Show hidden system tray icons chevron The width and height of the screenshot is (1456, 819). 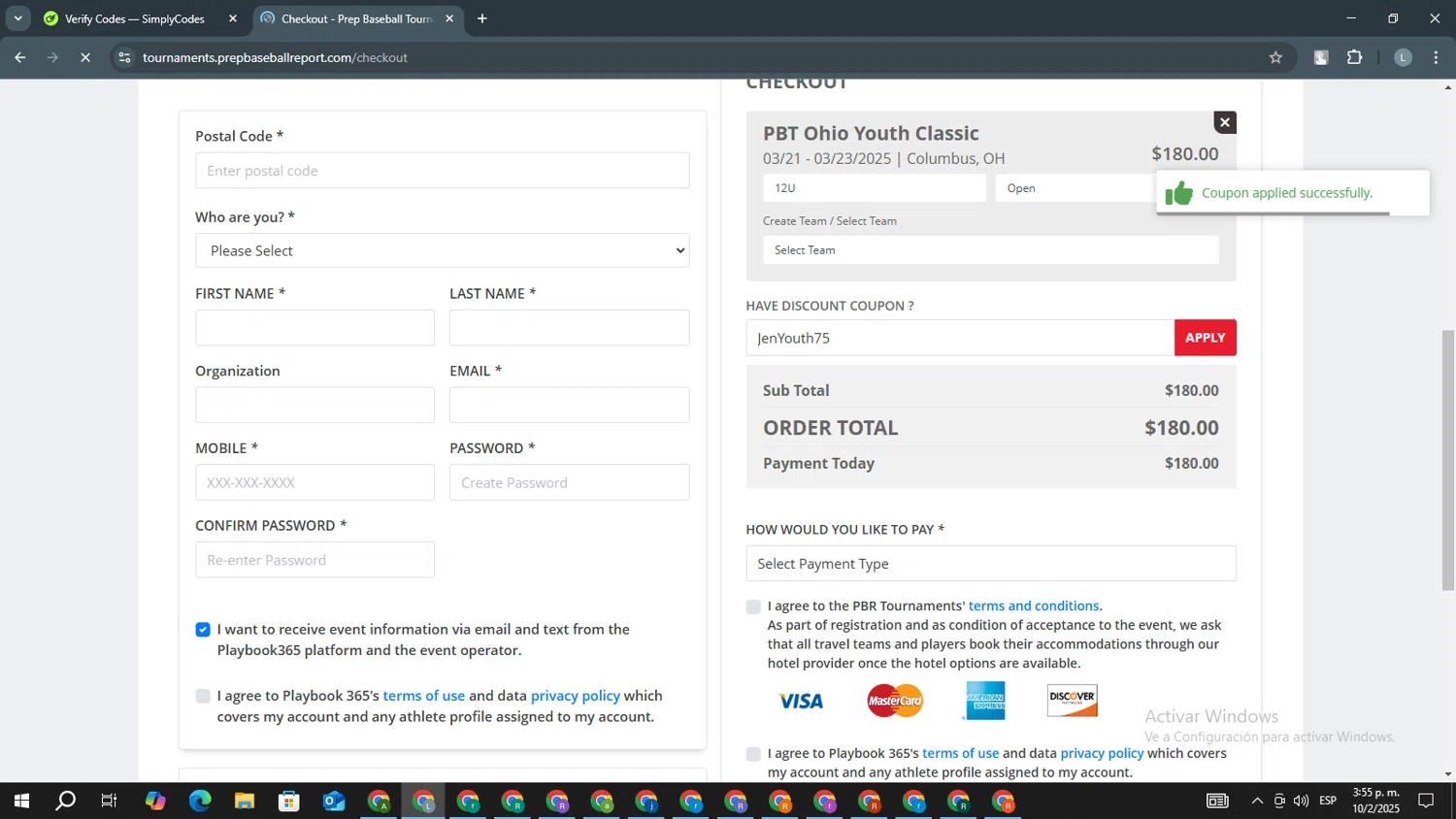pos(1257,802)
